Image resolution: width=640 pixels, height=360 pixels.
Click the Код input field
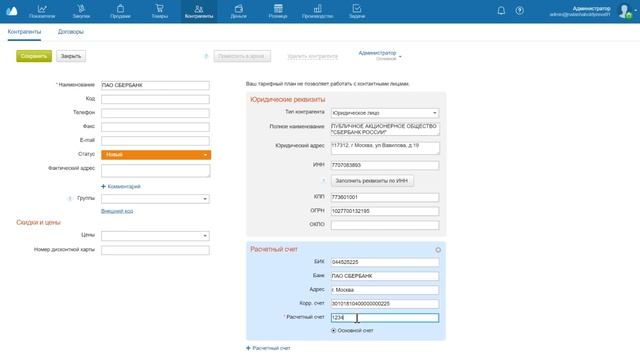(155, 99)
